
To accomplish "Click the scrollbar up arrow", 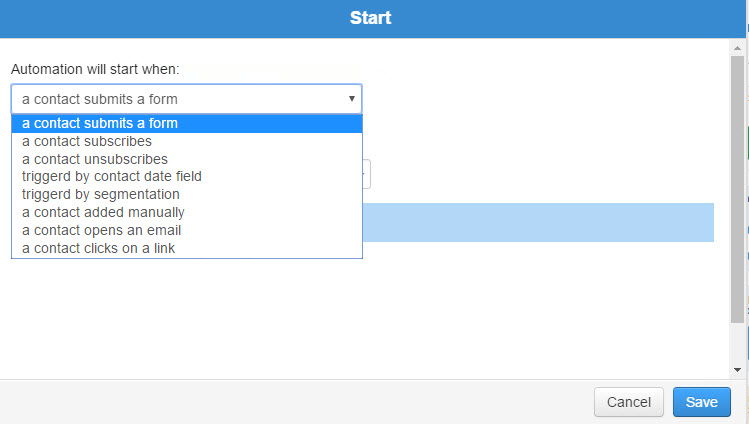I will click(737, 48).
